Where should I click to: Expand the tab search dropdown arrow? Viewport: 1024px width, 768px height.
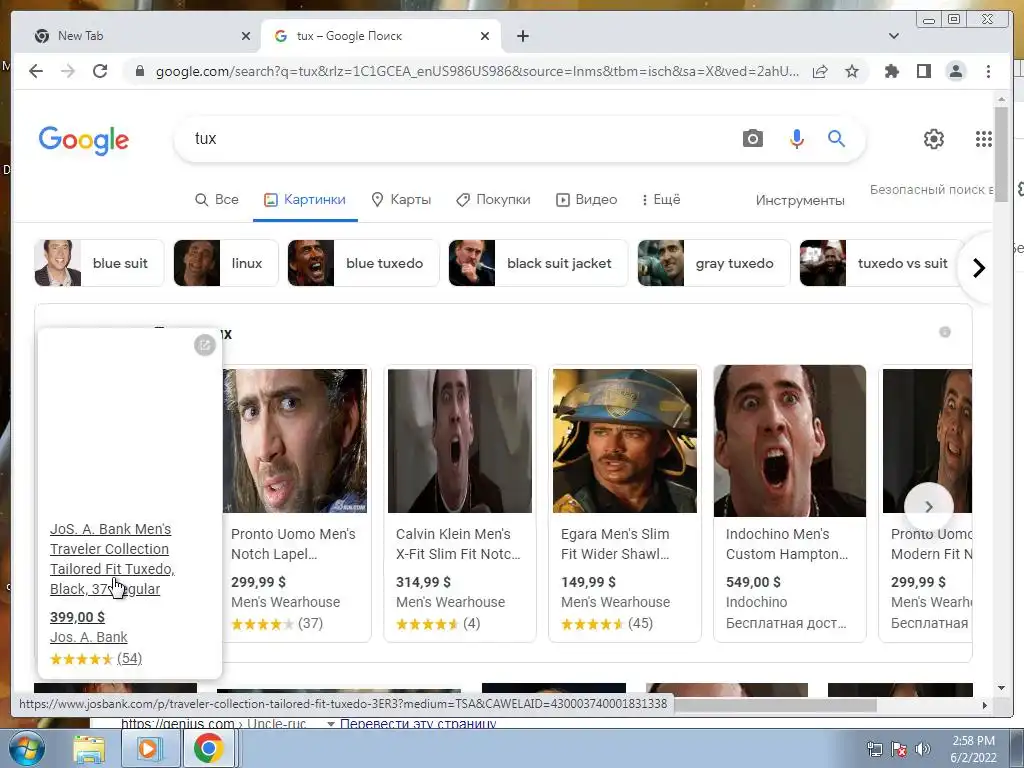pyautogui.click(x=894, y=36)
